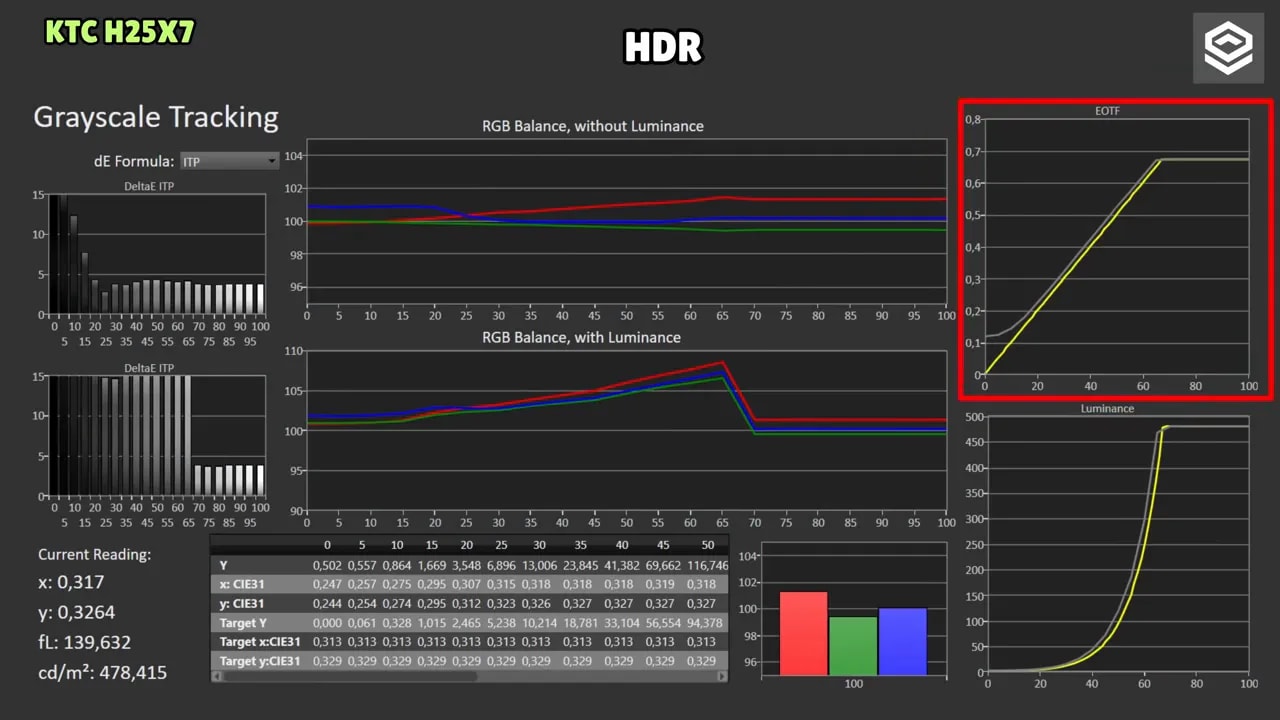Open the dE Formula ITP dropdown
The height and width of the screenshot is (720, 1280).
click(229, 161)
